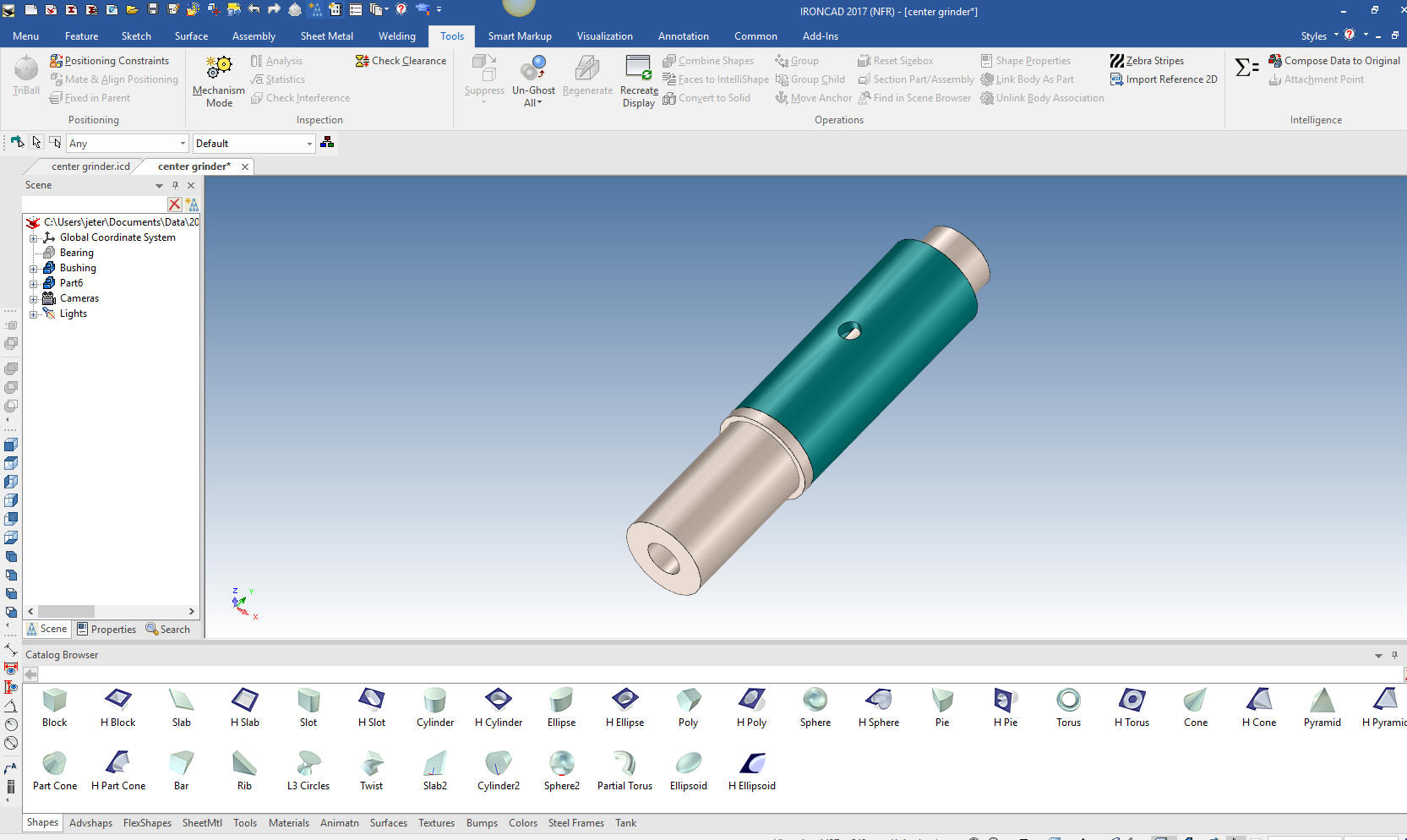Switch to the Add-Ins ribbon tab

tap(820, 36)
